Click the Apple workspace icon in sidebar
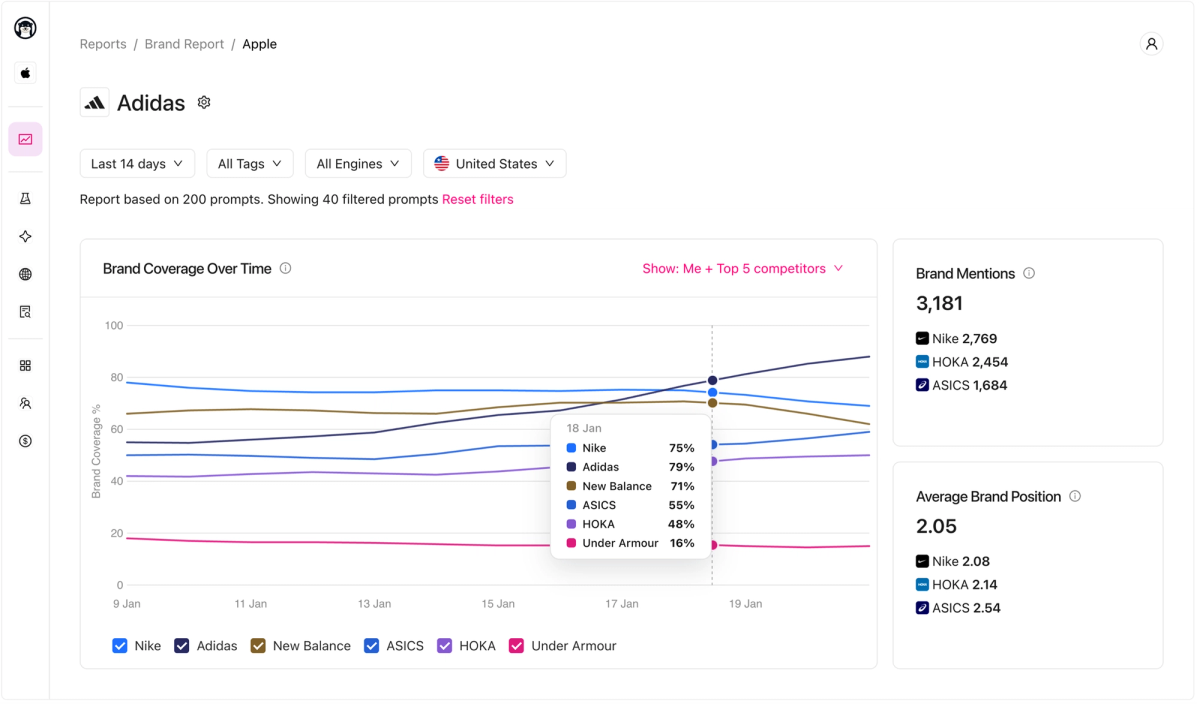Image resolution: width=1200 pixels, height=704 pixels. (25, 73)
